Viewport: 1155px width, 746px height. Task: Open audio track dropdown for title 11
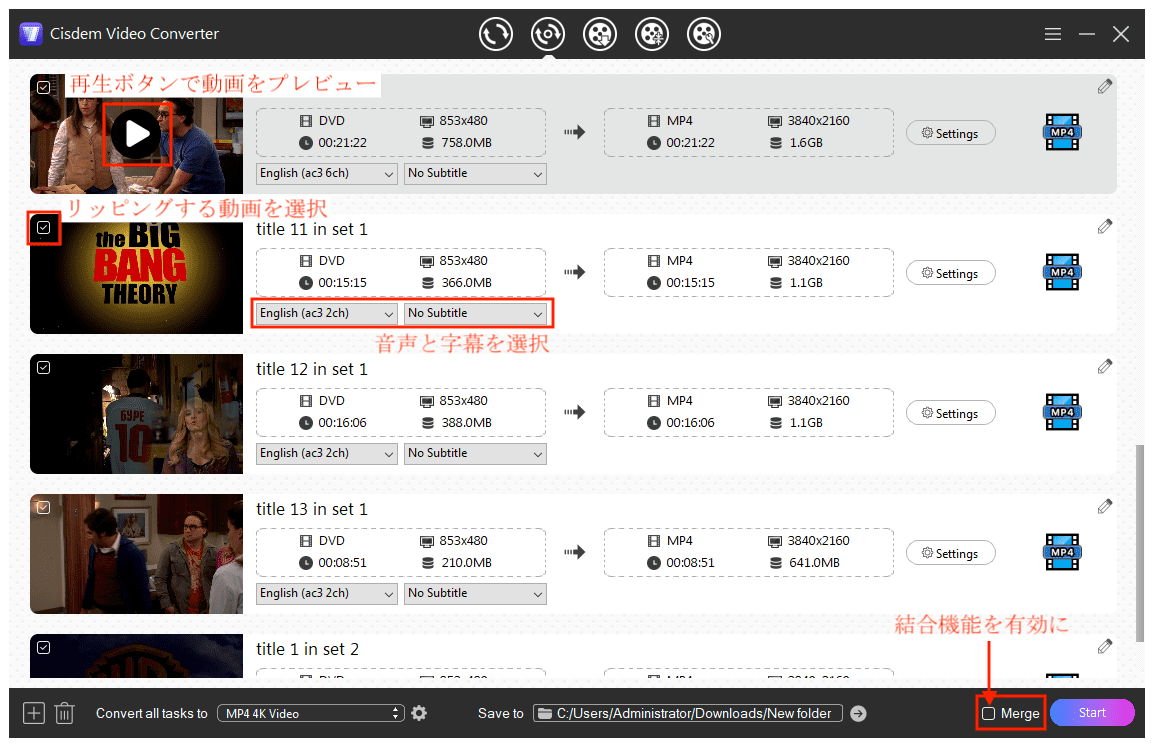point(327,314)
